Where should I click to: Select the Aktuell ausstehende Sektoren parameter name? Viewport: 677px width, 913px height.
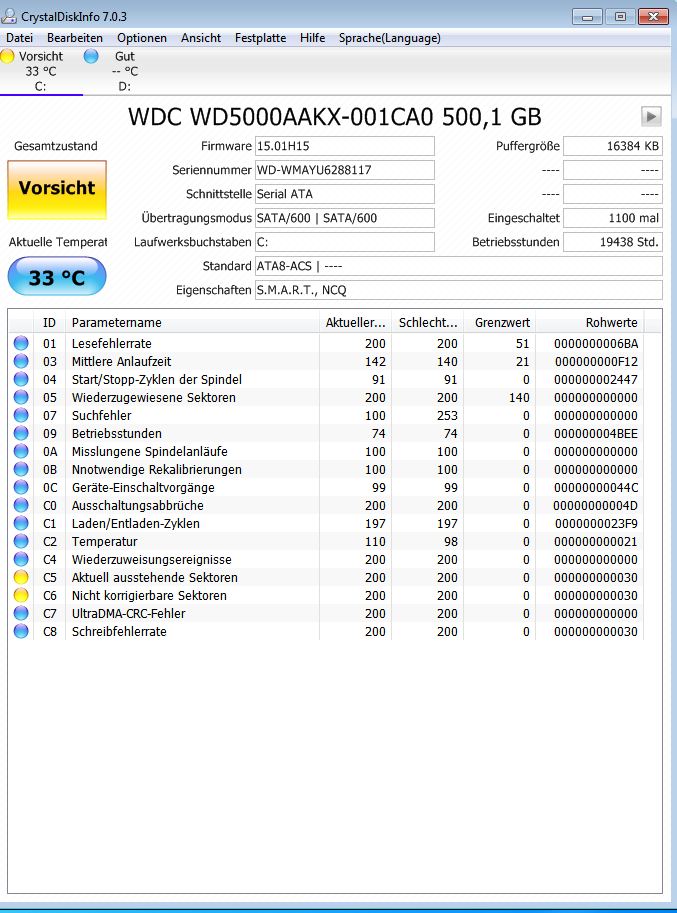(x=155, y=578)
